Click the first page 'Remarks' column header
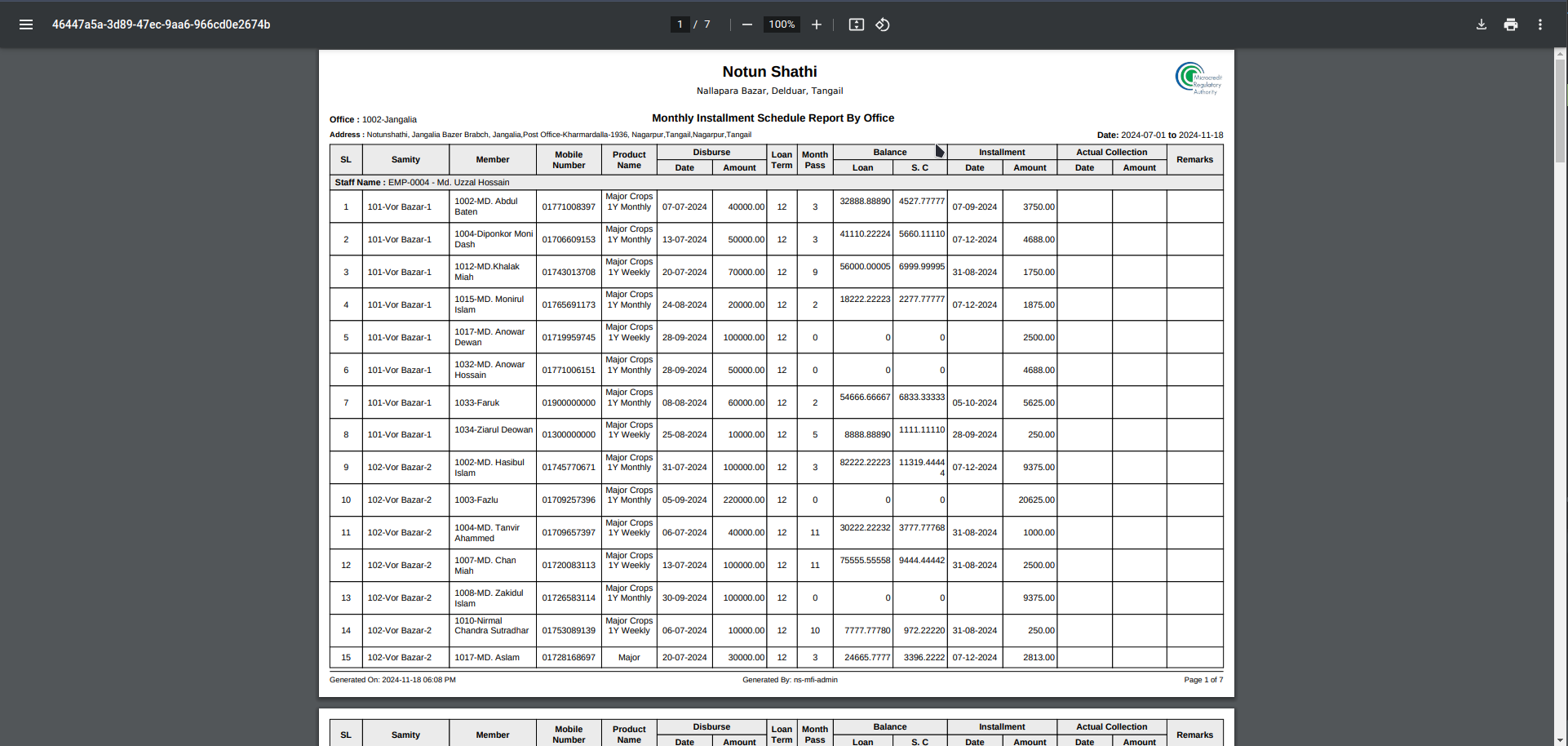 1194,160
